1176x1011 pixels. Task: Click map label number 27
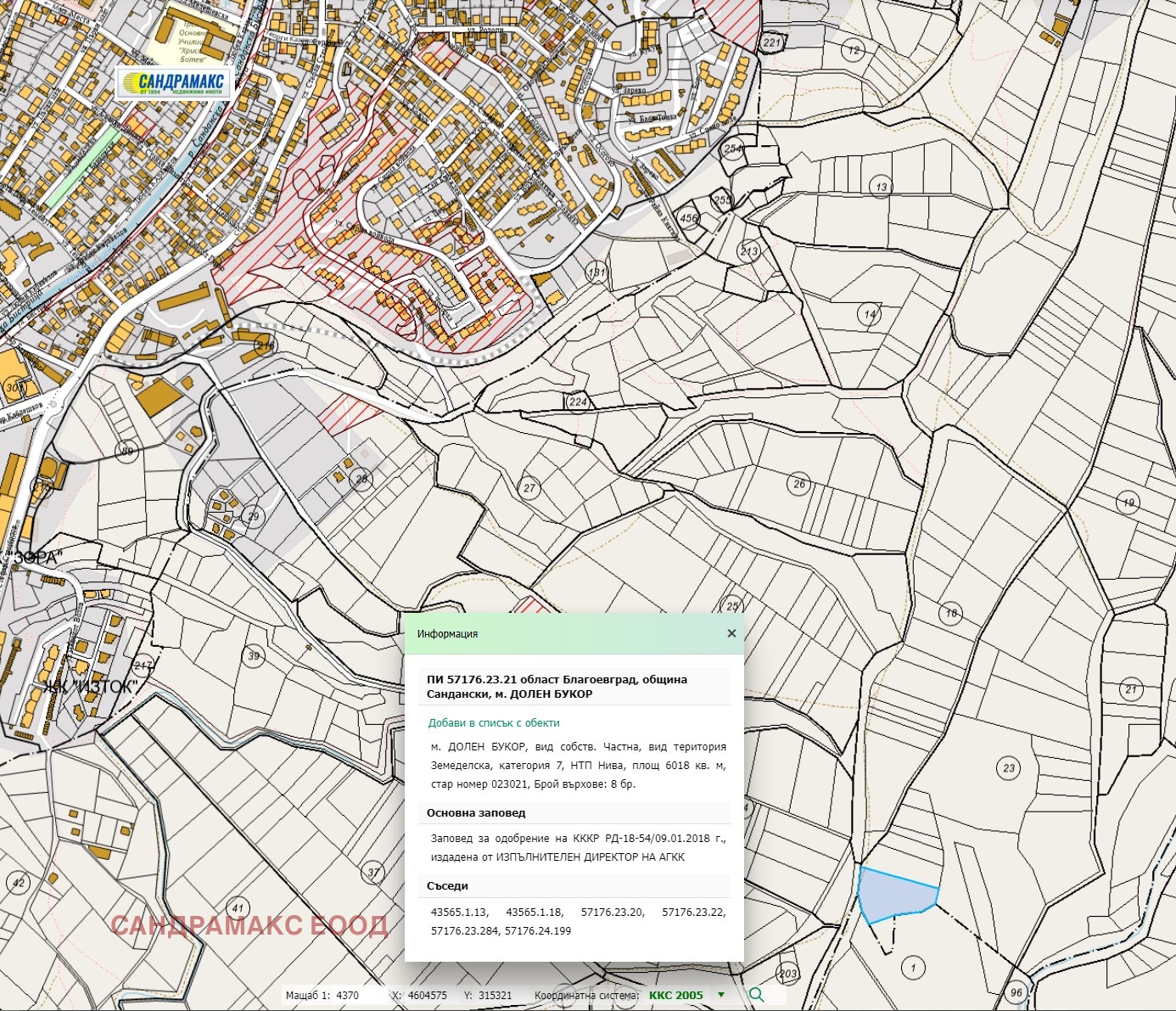[x=529, y=488]
